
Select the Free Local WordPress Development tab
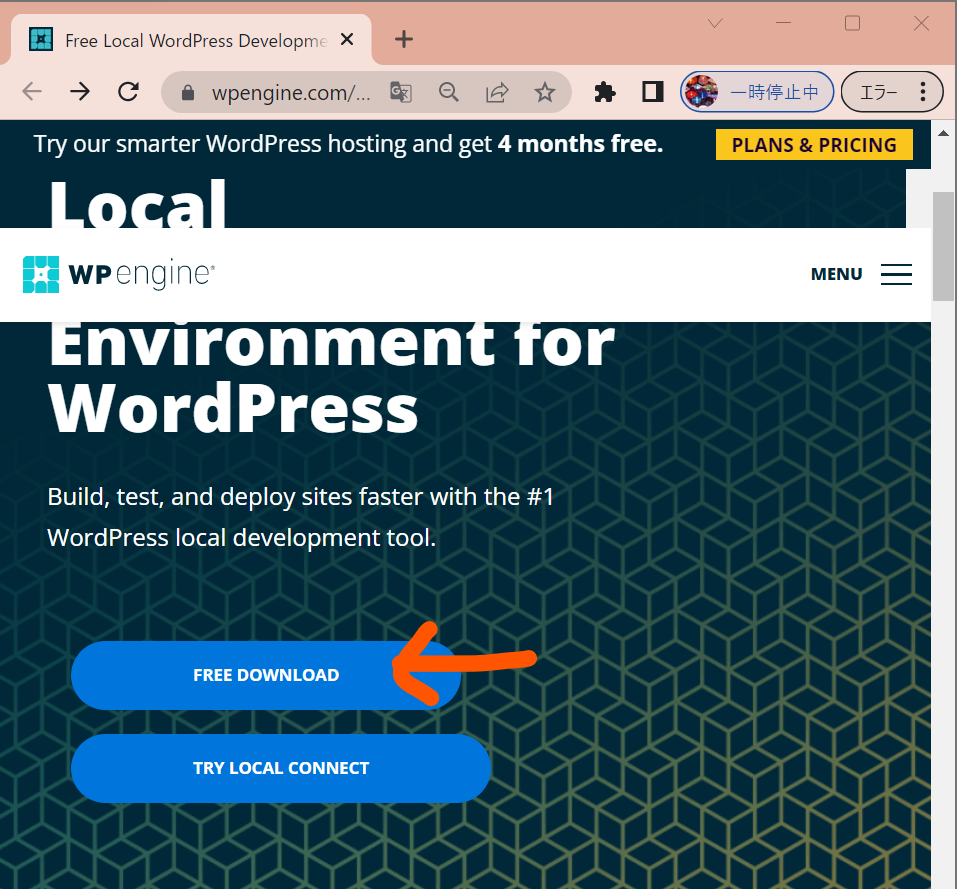click(x=191, y=40)
